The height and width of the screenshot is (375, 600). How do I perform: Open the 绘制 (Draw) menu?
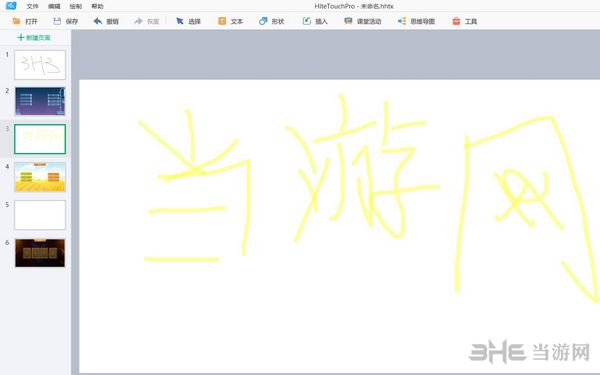click(x=76, y=6)
